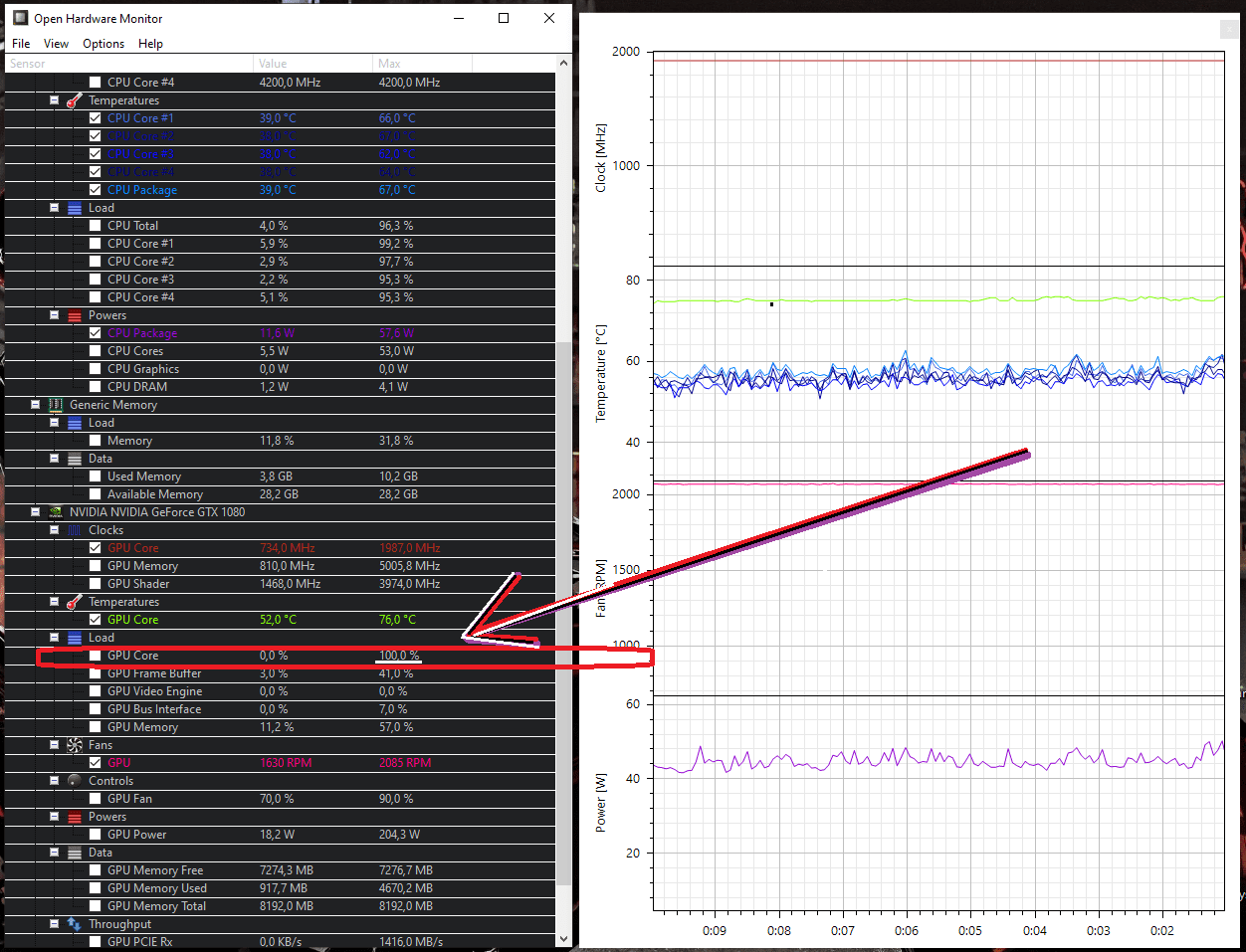The image size is (1246, 952).
Task: Click the Data icon under Generic Memory
Action: 75,459
